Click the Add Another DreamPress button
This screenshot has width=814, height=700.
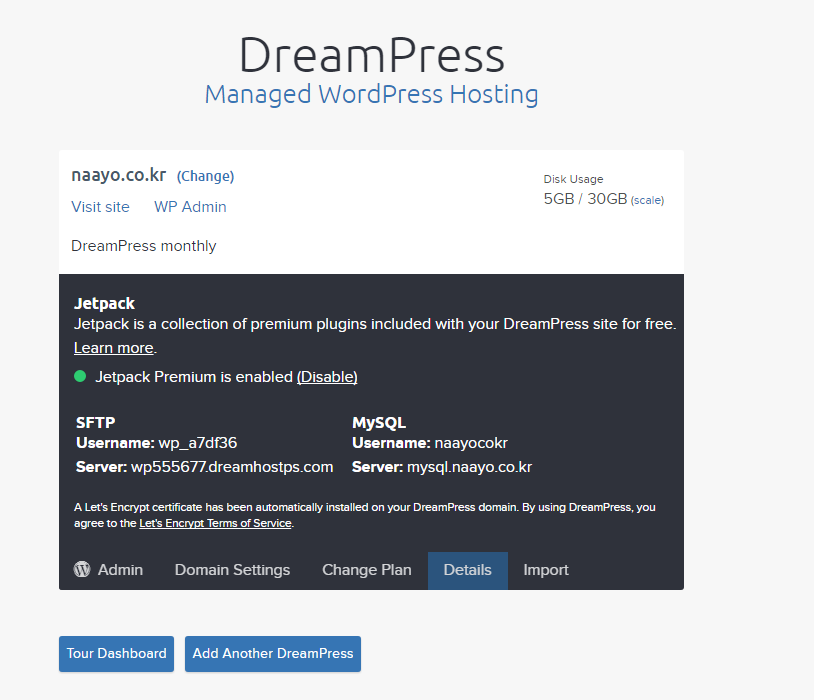(x=272, y=654)
